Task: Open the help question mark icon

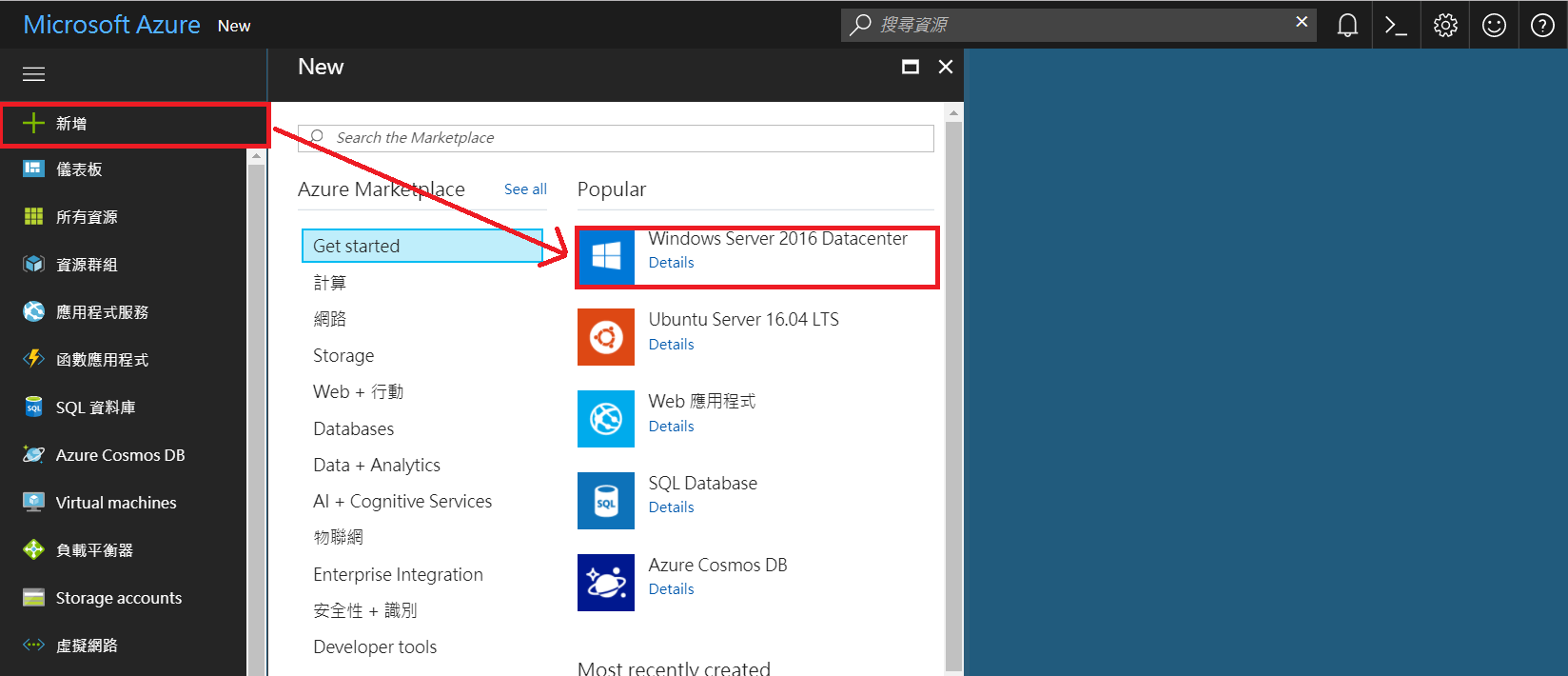Action: 1542,25
